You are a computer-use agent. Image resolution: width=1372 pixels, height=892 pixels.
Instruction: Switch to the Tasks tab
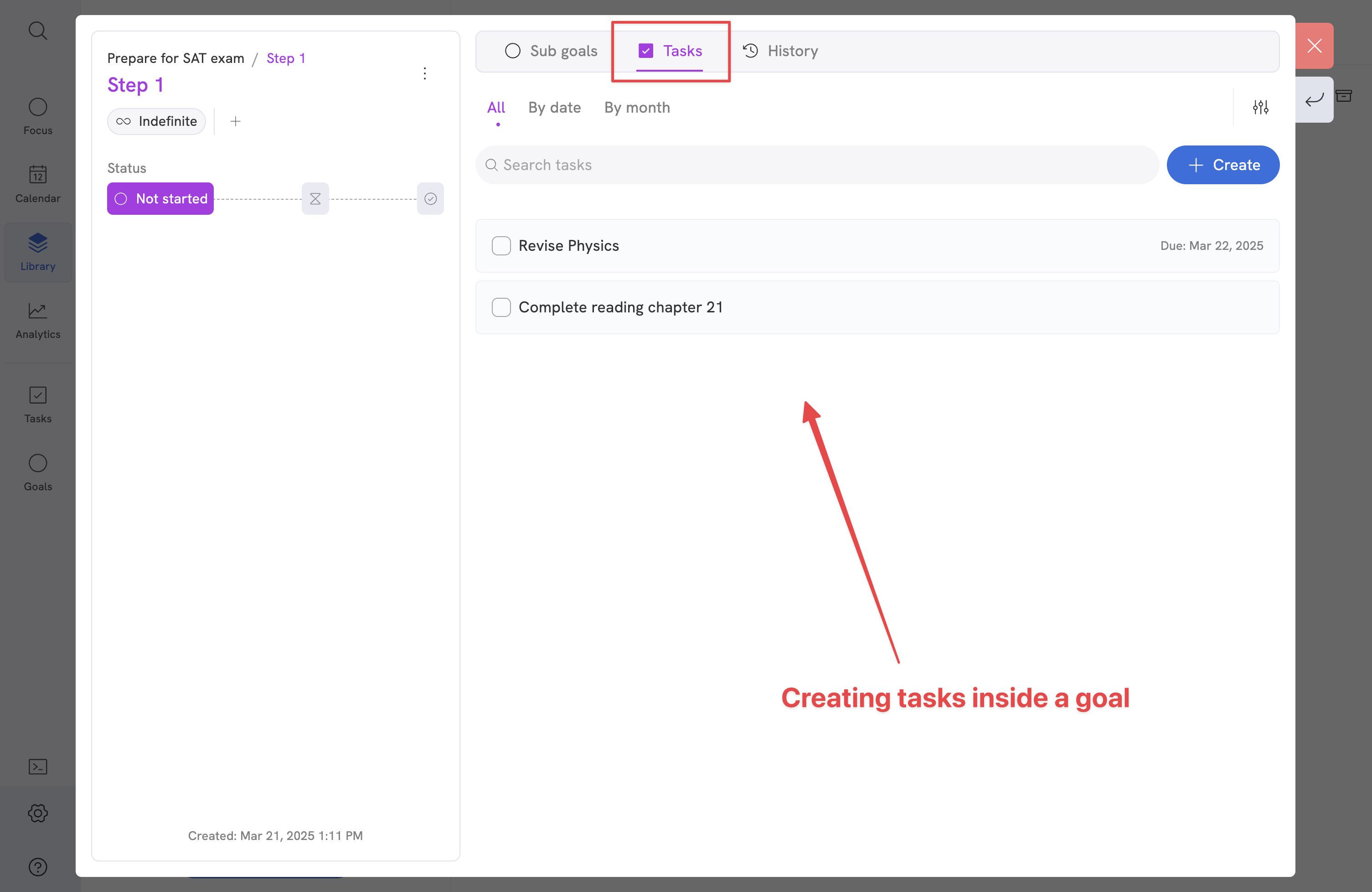tap(670, 51)
